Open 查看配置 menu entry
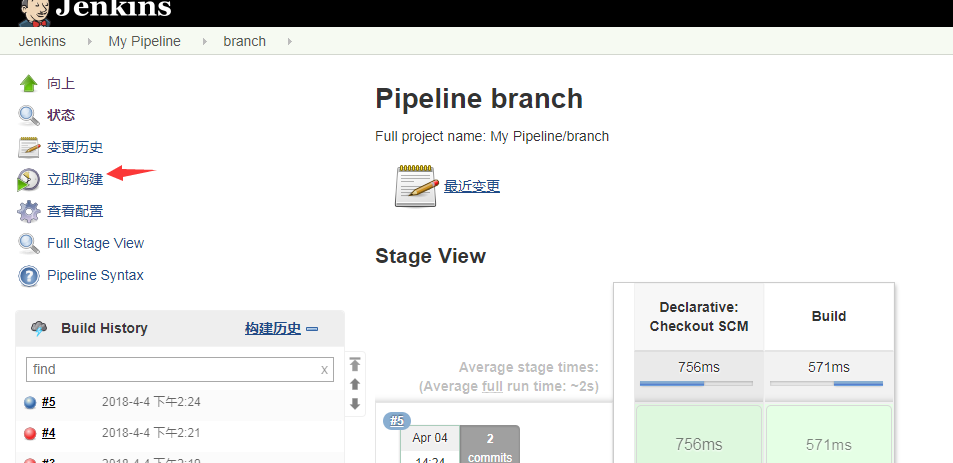This screenshot has width=953, height=463. (75, 211)
